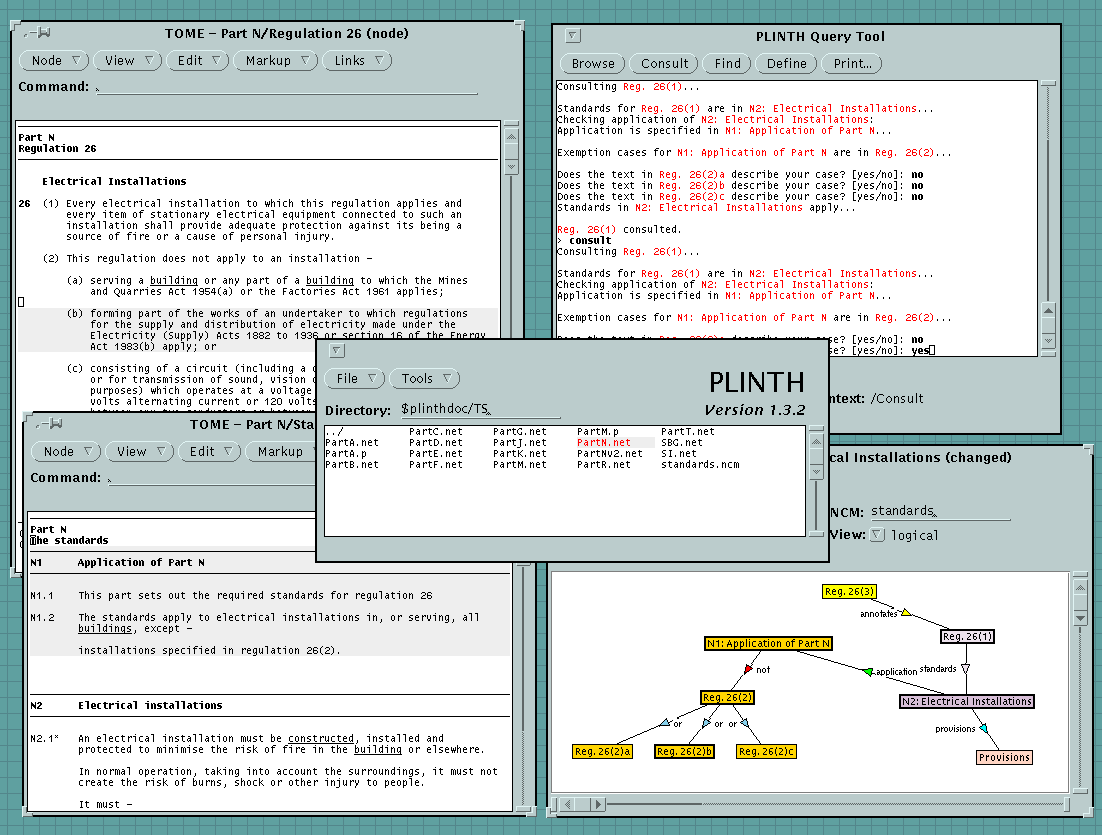Select SI.net in the file list

[x=679, y=453]
